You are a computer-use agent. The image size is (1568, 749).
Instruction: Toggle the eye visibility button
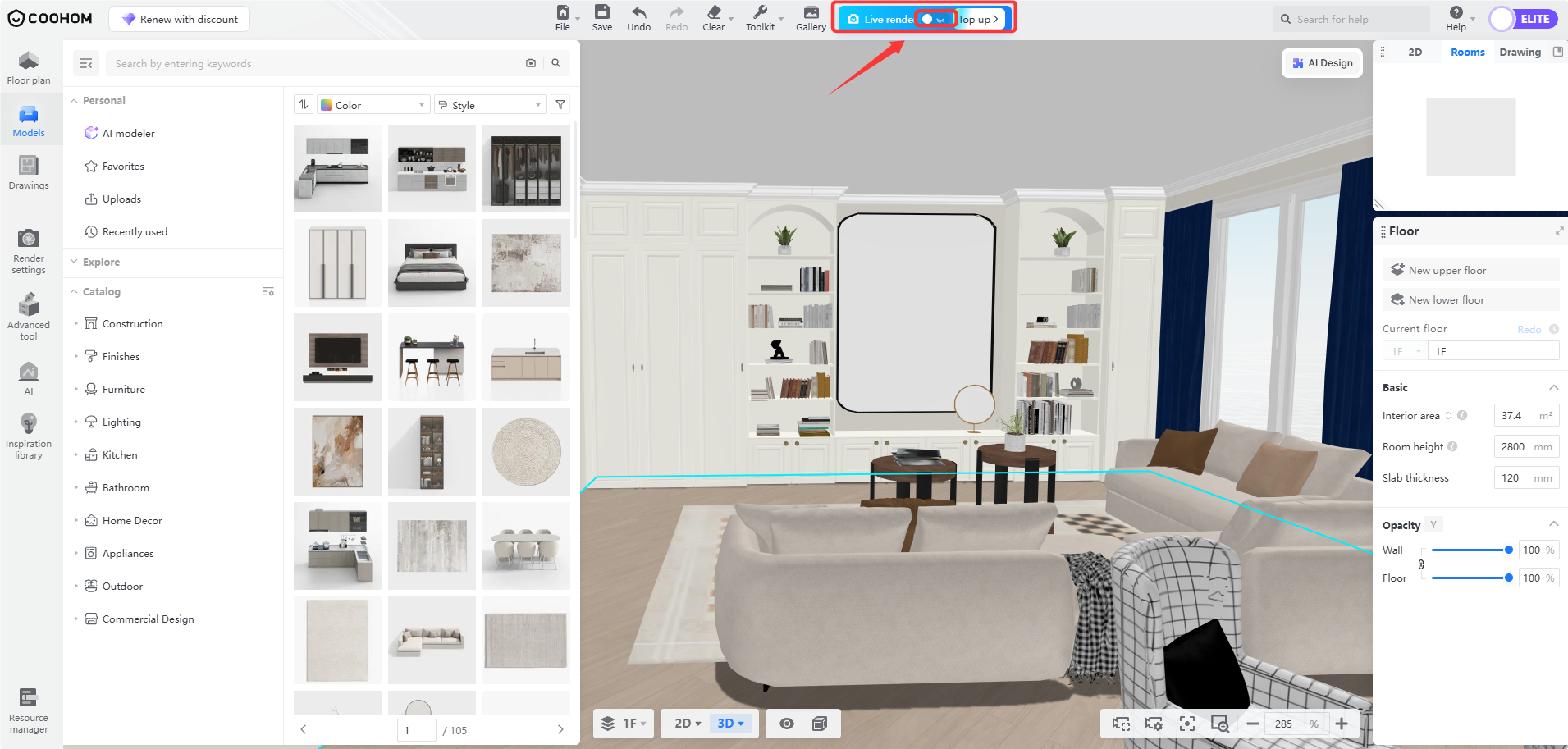click(787, 724)
